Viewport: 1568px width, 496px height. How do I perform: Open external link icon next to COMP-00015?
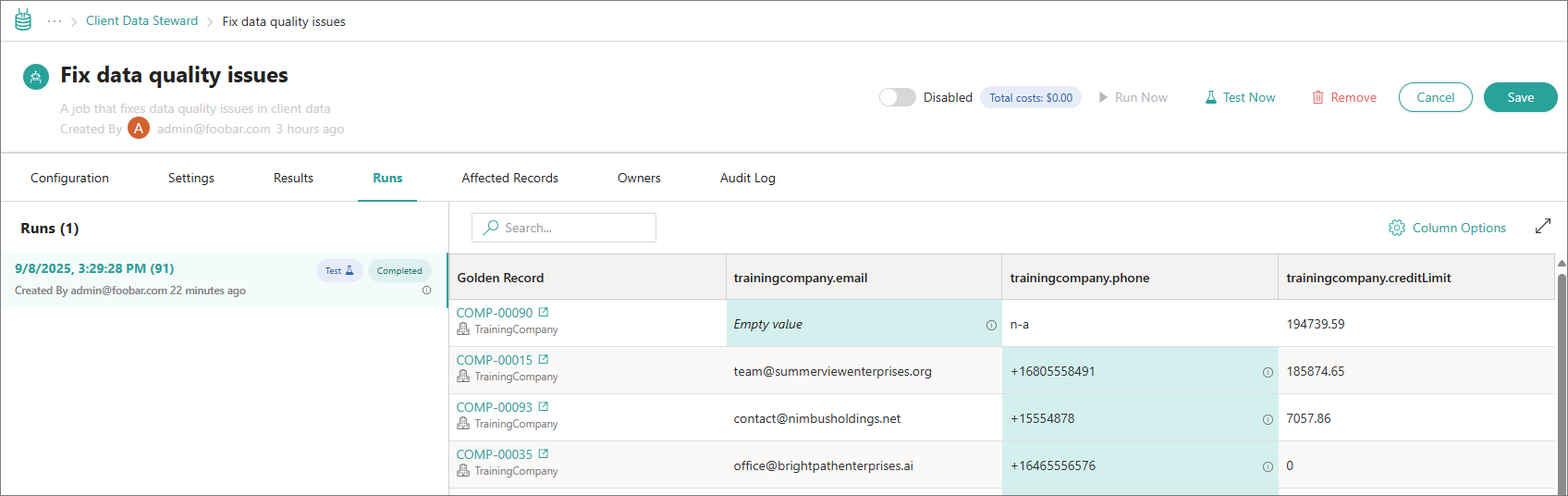544,360
